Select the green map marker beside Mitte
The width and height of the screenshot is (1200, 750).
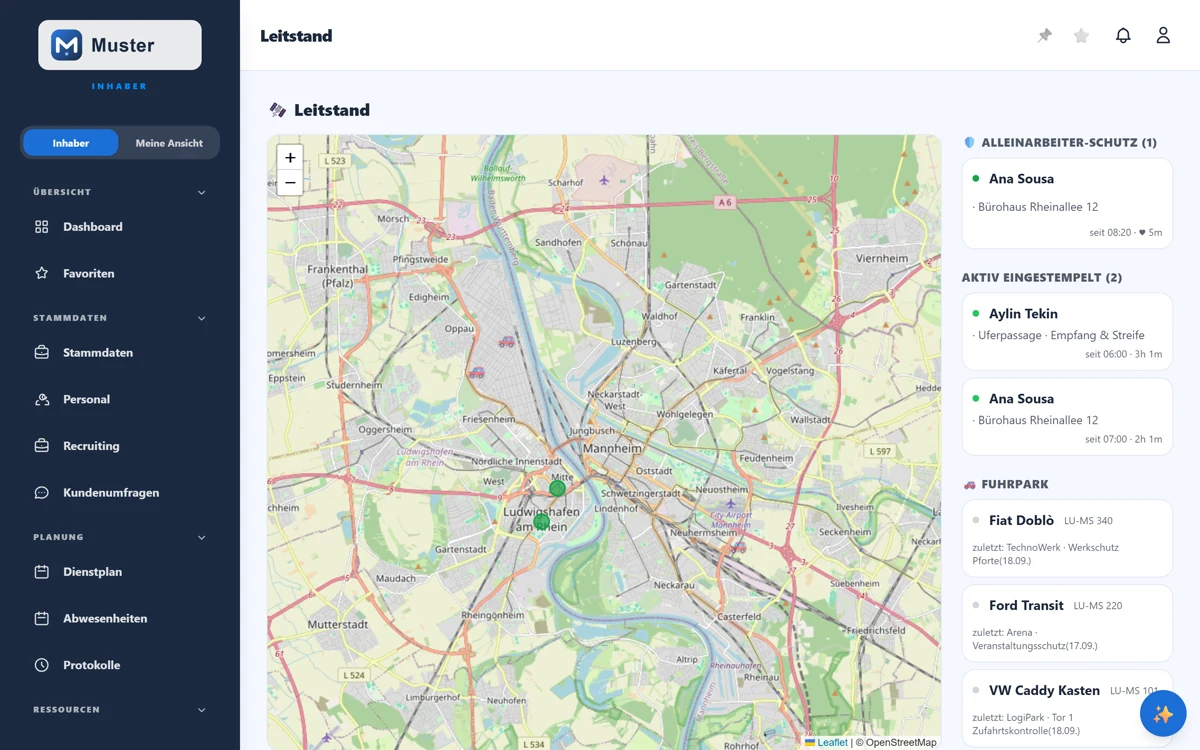pyautogui.click(x=557, y=488)
